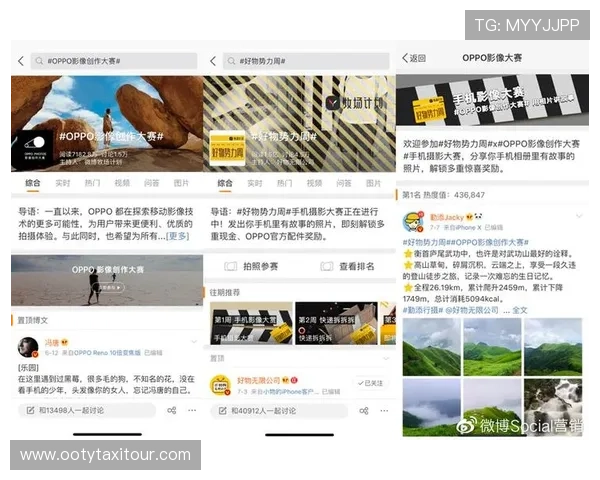Image resolution: width=600 pixels, height=480 pixels.
Task: Open bottom-right waterfall photo
Action: (x=553, y=407)
